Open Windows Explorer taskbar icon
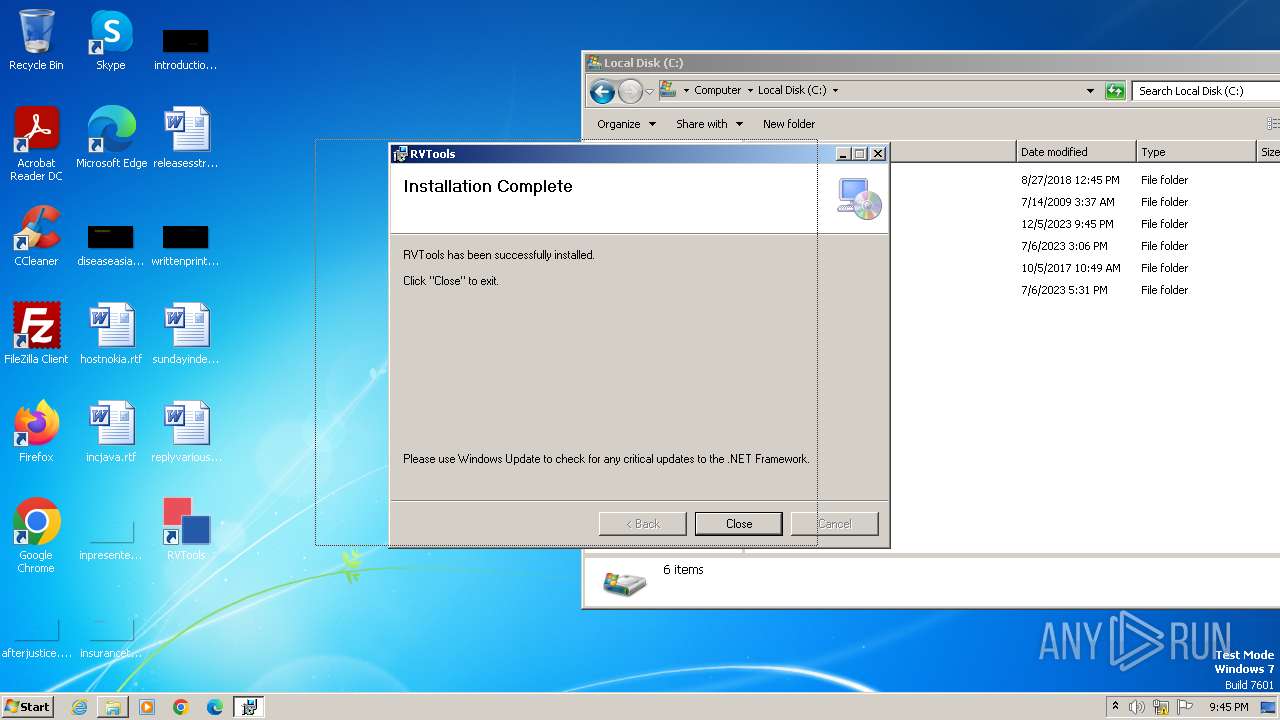The image size is (1280, 720). pyautogui.click(x=113, y=707)
